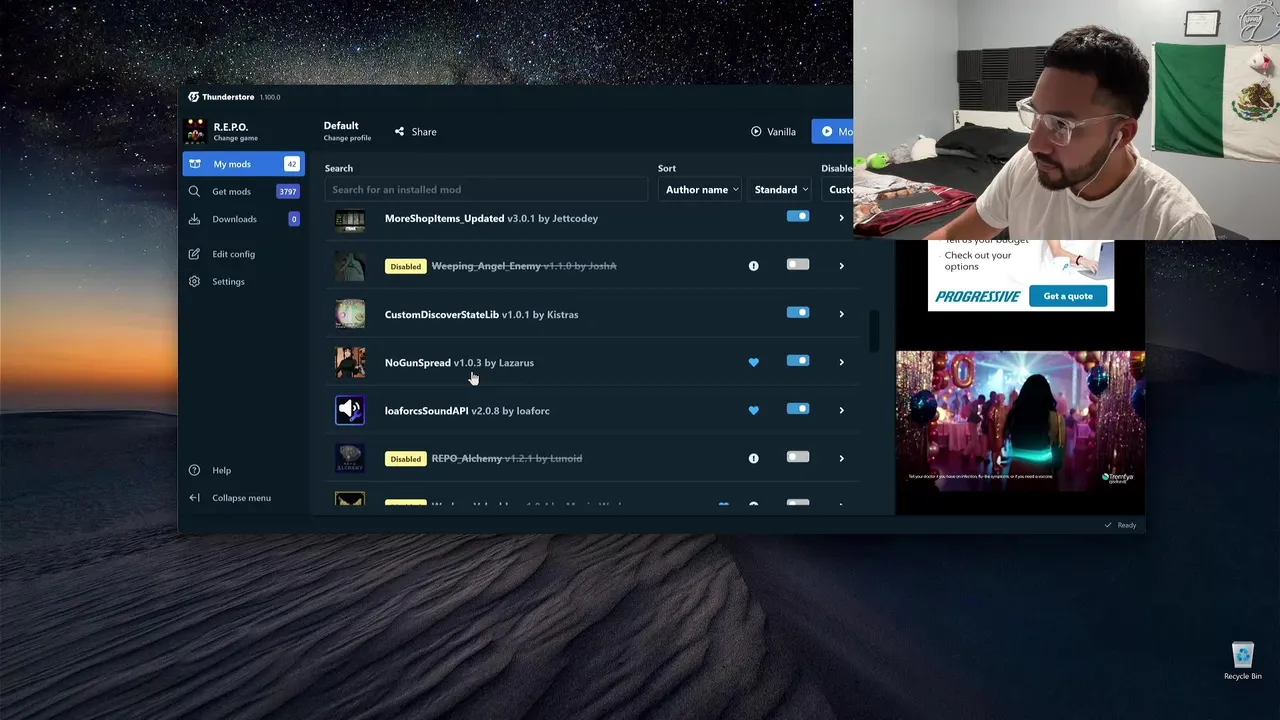Click NoGunSpread donate heart icon
This screenshot has height=720, width=1280.
click(x=754, y=362)
